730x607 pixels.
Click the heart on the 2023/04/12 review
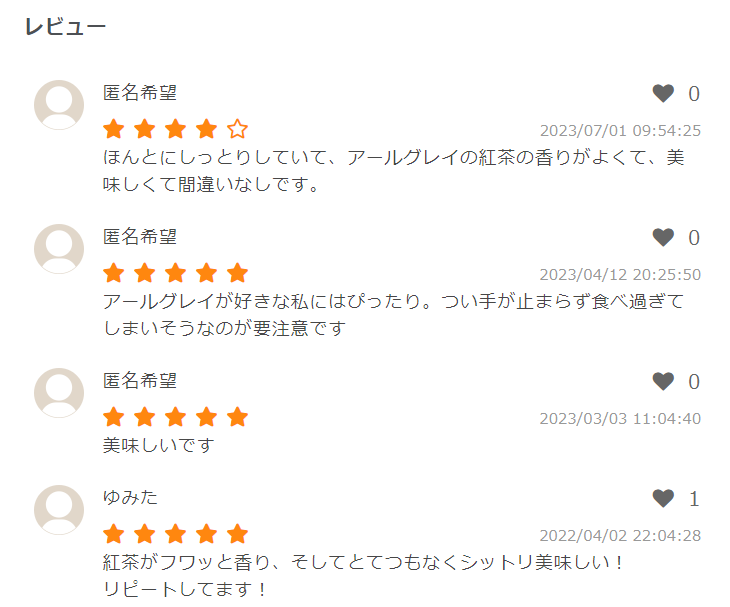pos(663,238)
